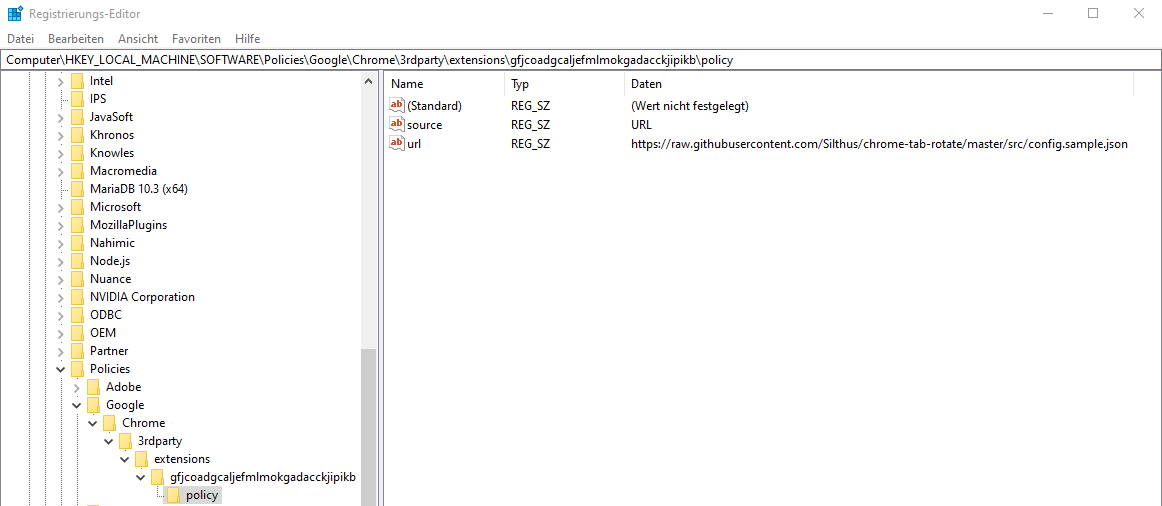
Task: Expand the Macromedia key
Action: click(61, 171)
